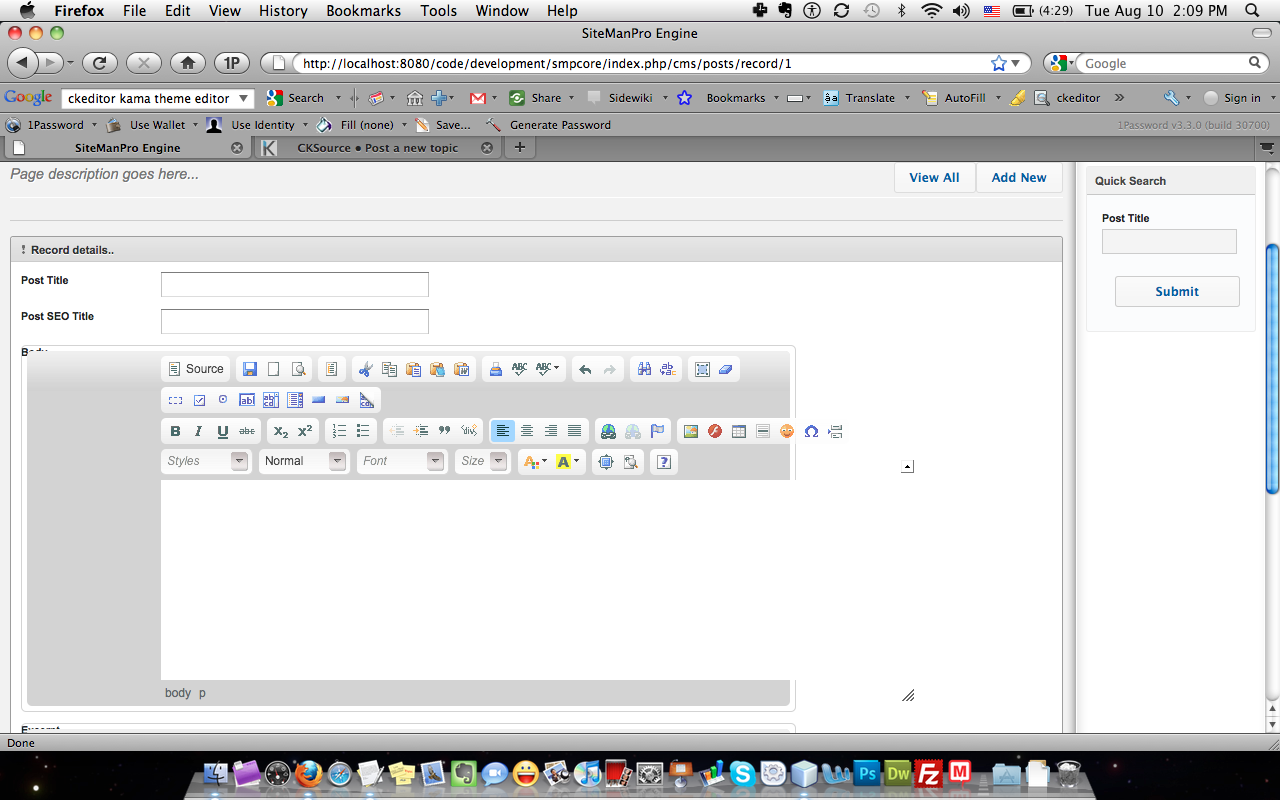Viewport: 1280px width, 800px height.
Task: Click the Cut scissors icon
Action: click(x=365, y=369)
